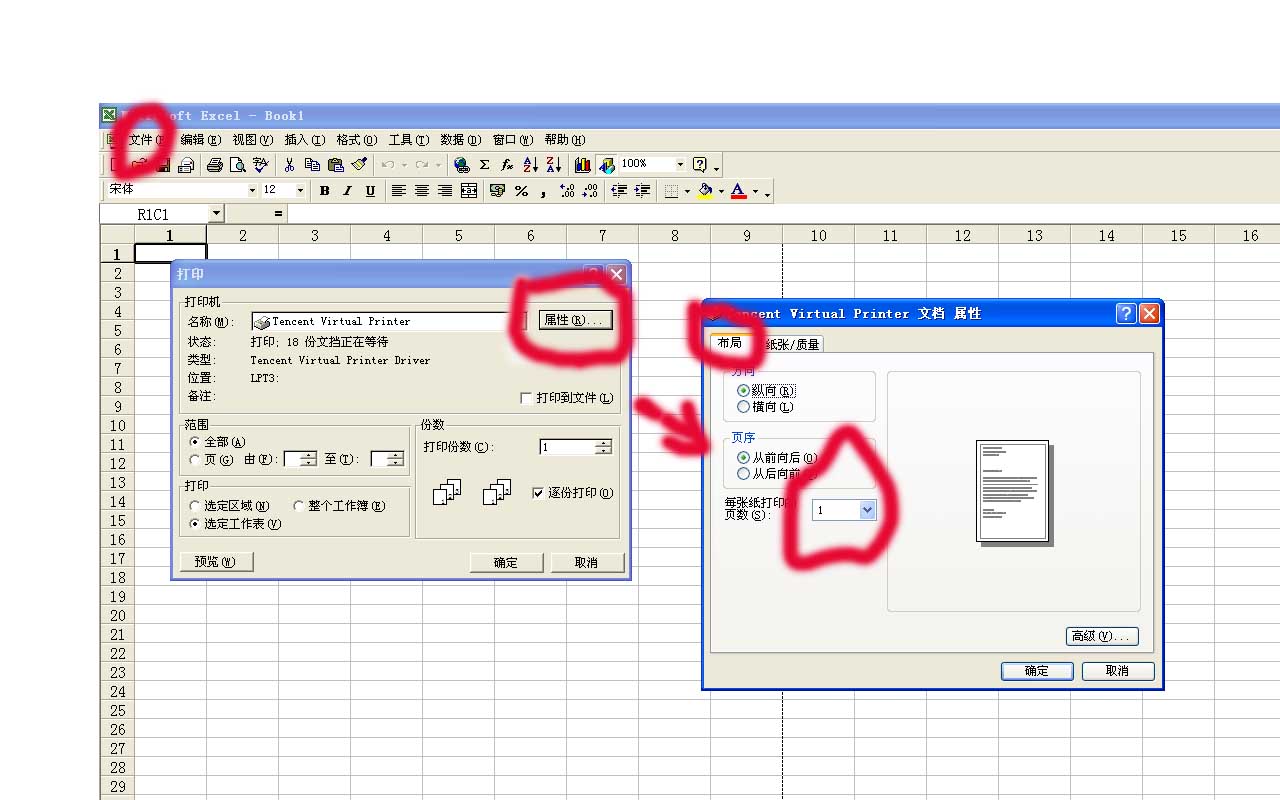This screenshot has height=800, width=1280.
Task: Align cell text right
Action: [444, 191]
